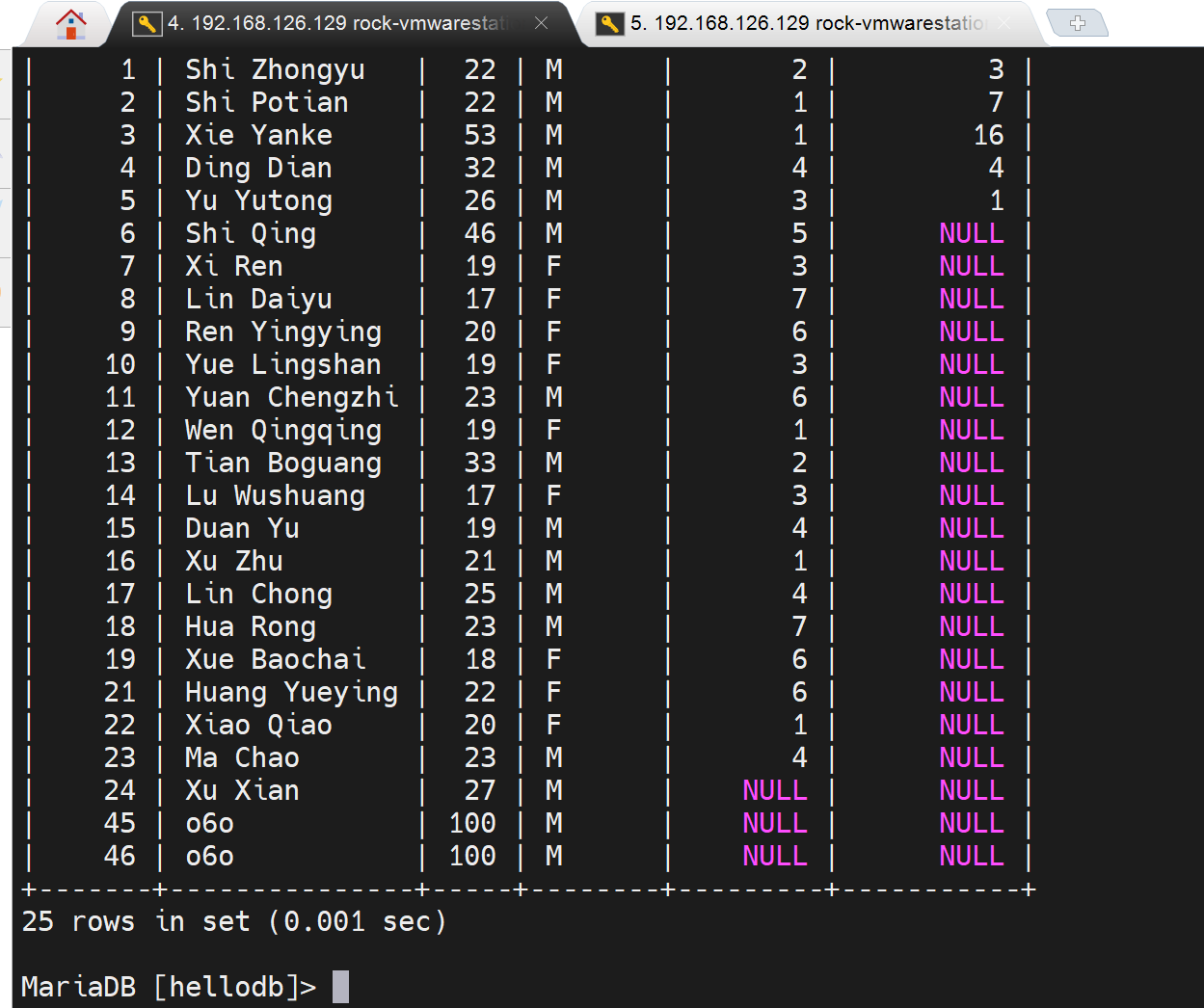The width and height of the screenshot is (1204, 1008).
Task: Click the row ID 45
Action: click(x=120, y=824)
